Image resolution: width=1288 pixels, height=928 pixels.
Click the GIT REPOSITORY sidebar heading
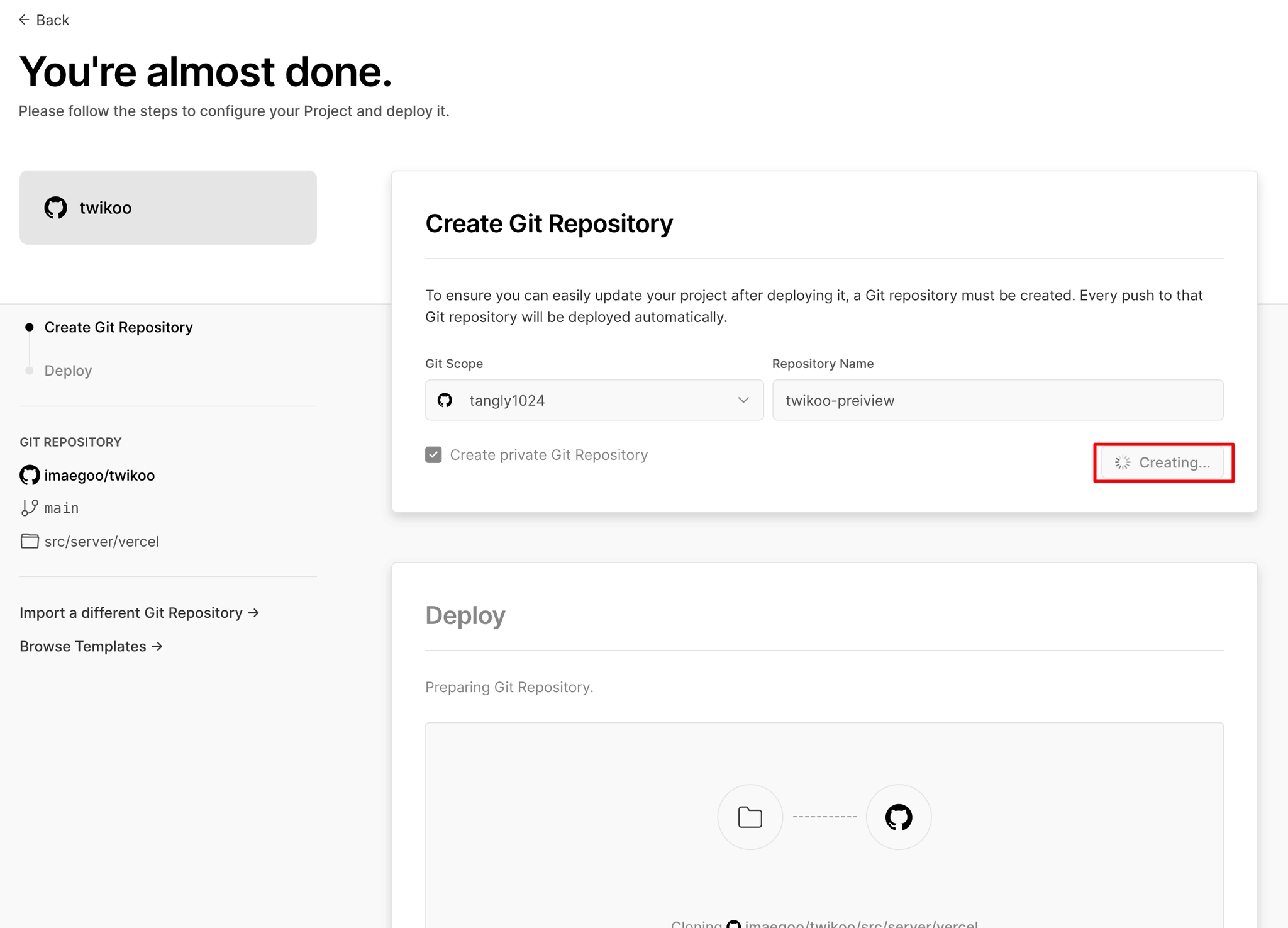point(70,442)
